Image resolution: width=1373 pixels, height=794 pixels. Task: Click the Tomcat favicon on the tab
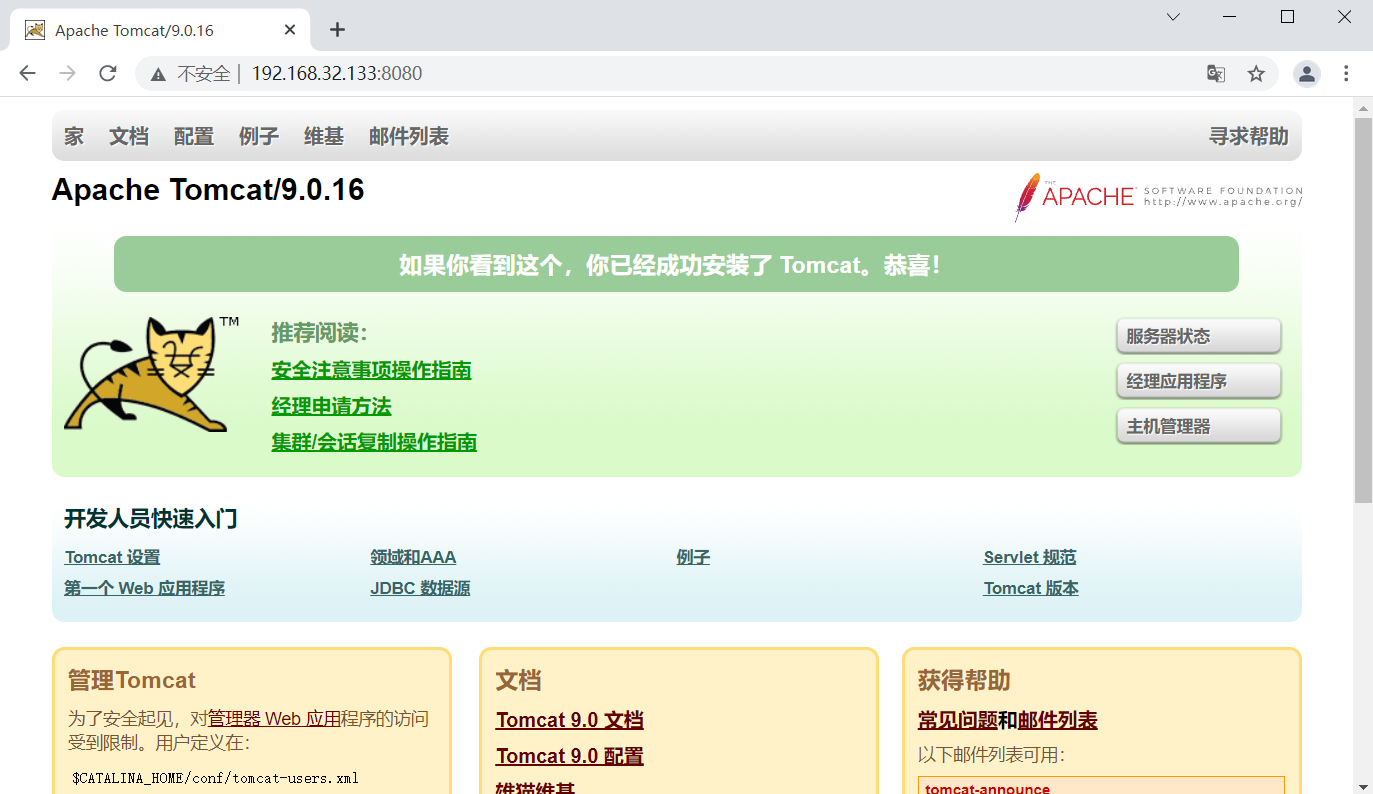(x=35, y=30)
